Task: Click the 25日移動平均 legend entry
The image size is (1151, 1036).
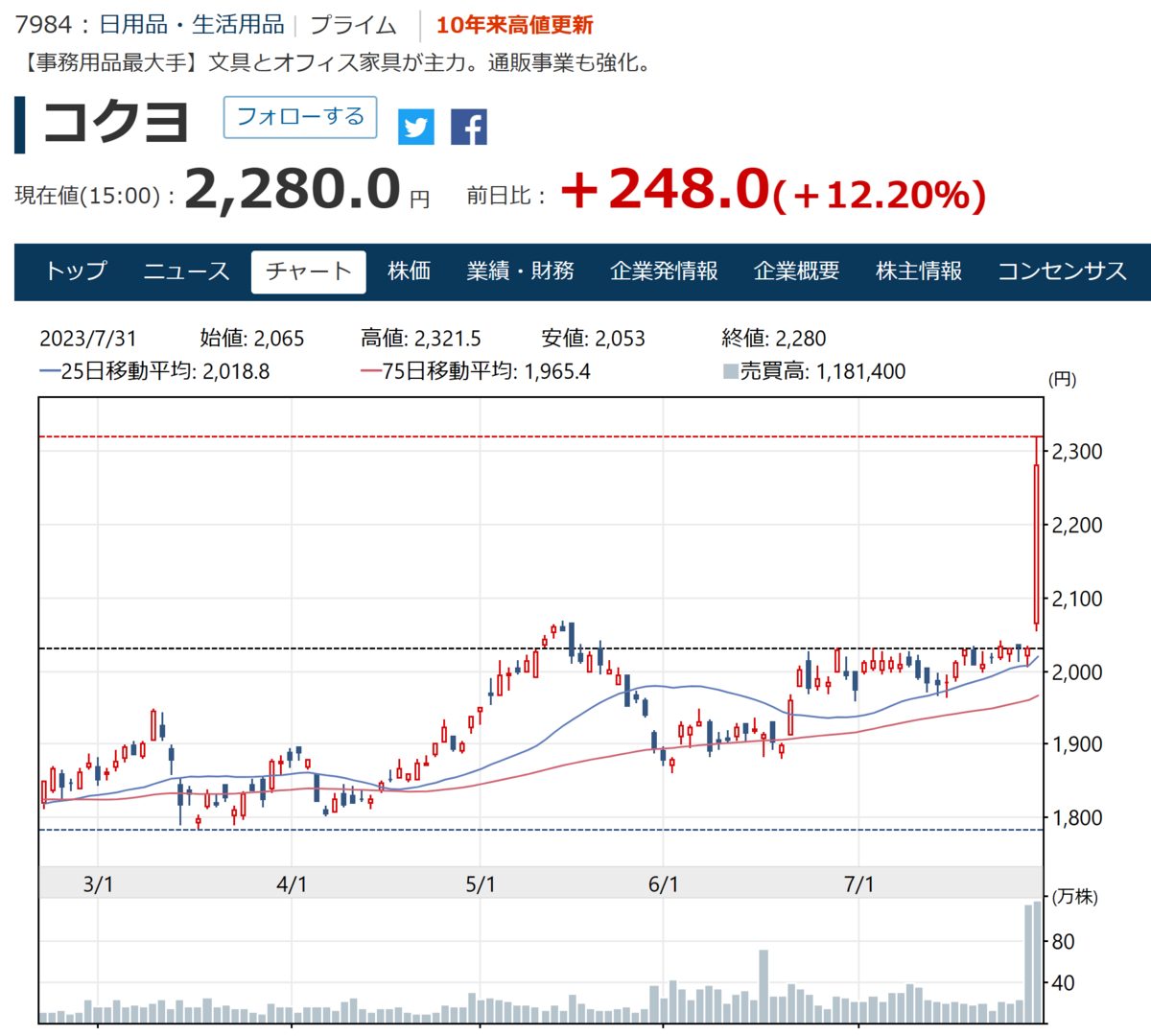Action: point(154,371)
